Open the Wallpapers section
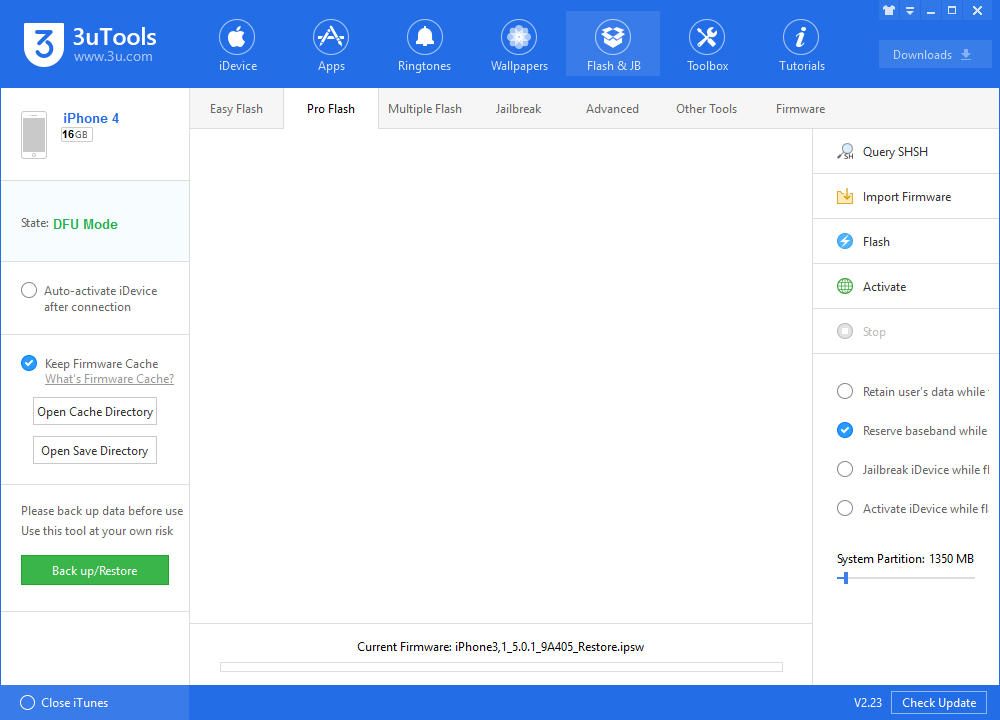This screenshot has height=720, width=1000. (519, 45)
